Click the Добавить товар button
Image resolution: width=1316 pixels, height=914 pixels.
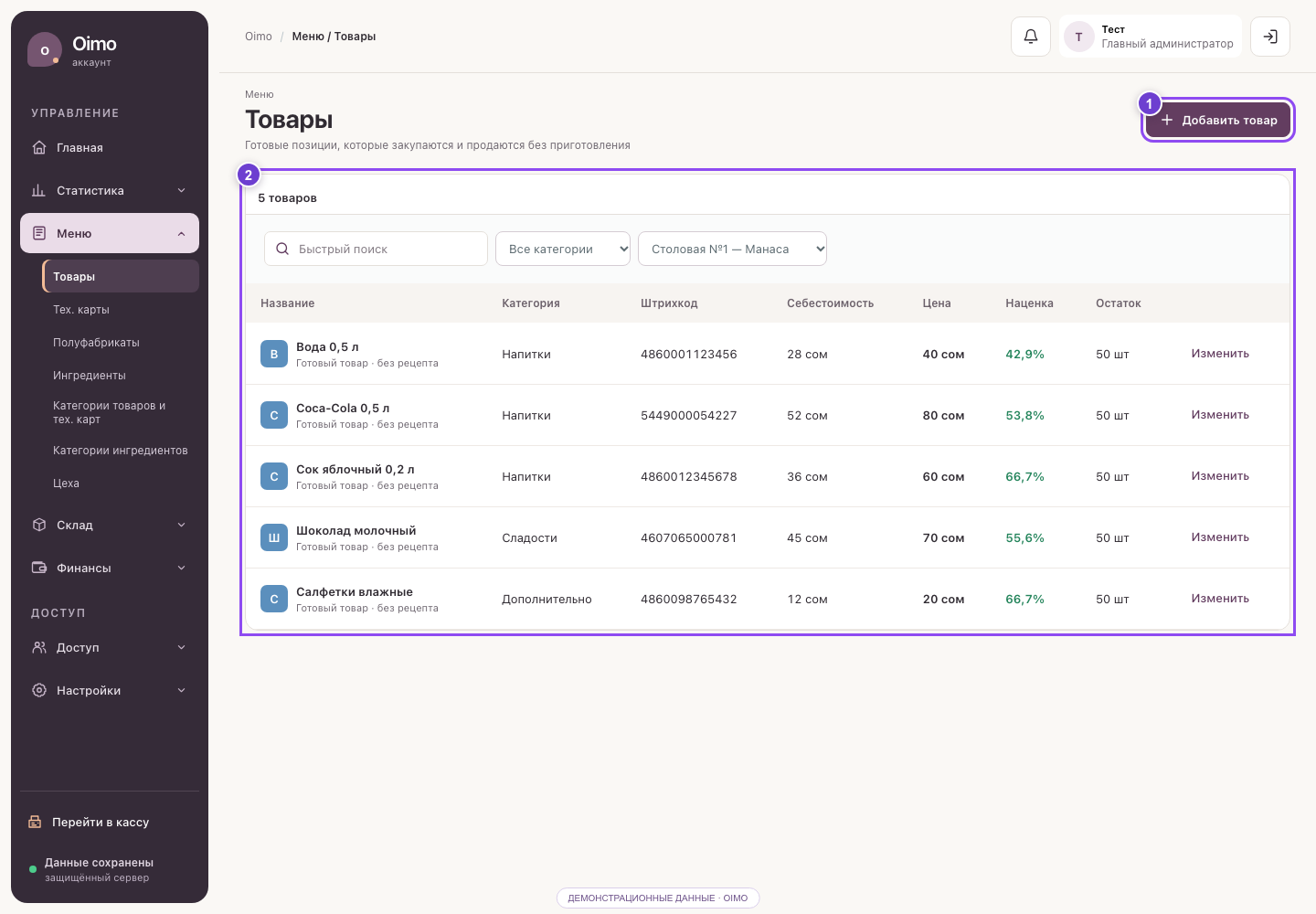click(x=1218, y=120)
